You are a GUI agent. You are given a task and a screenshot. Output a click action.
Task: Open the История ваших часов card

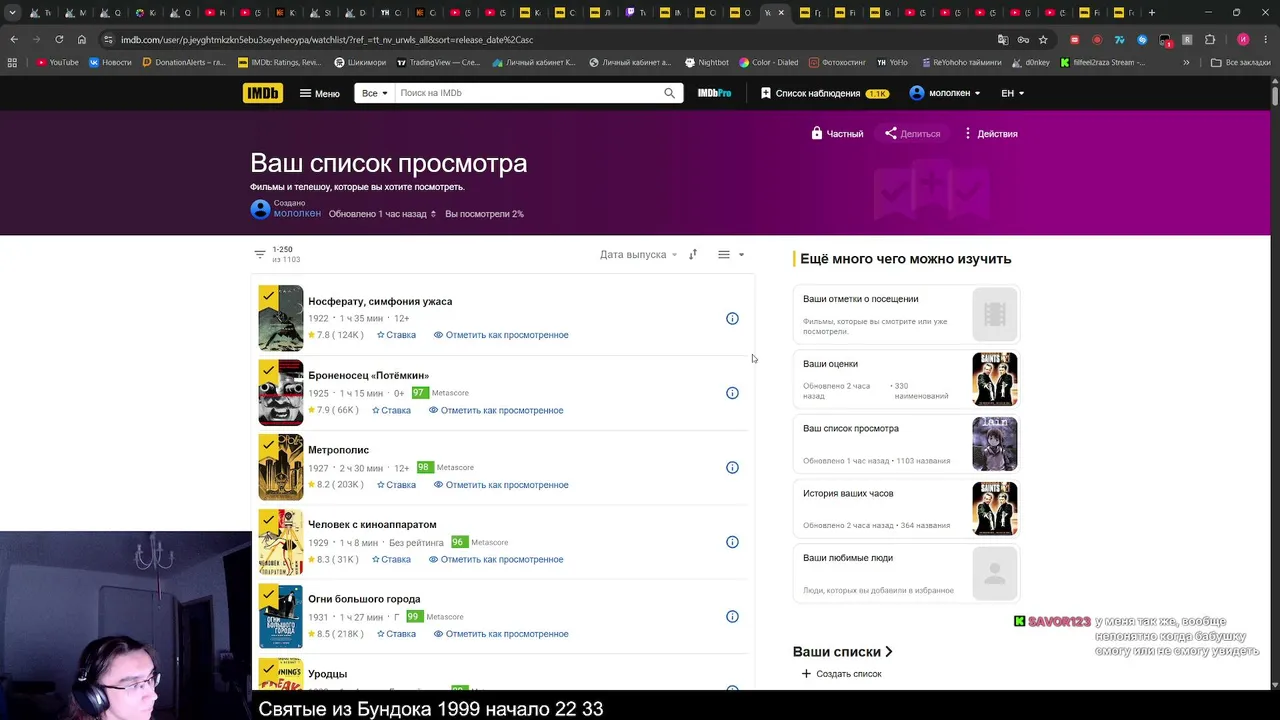click(x=906, y=508)
